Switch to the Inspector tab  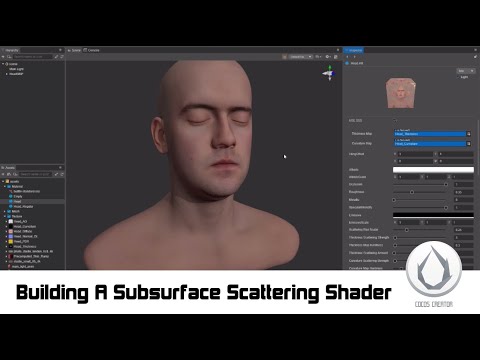click(354, 50)
